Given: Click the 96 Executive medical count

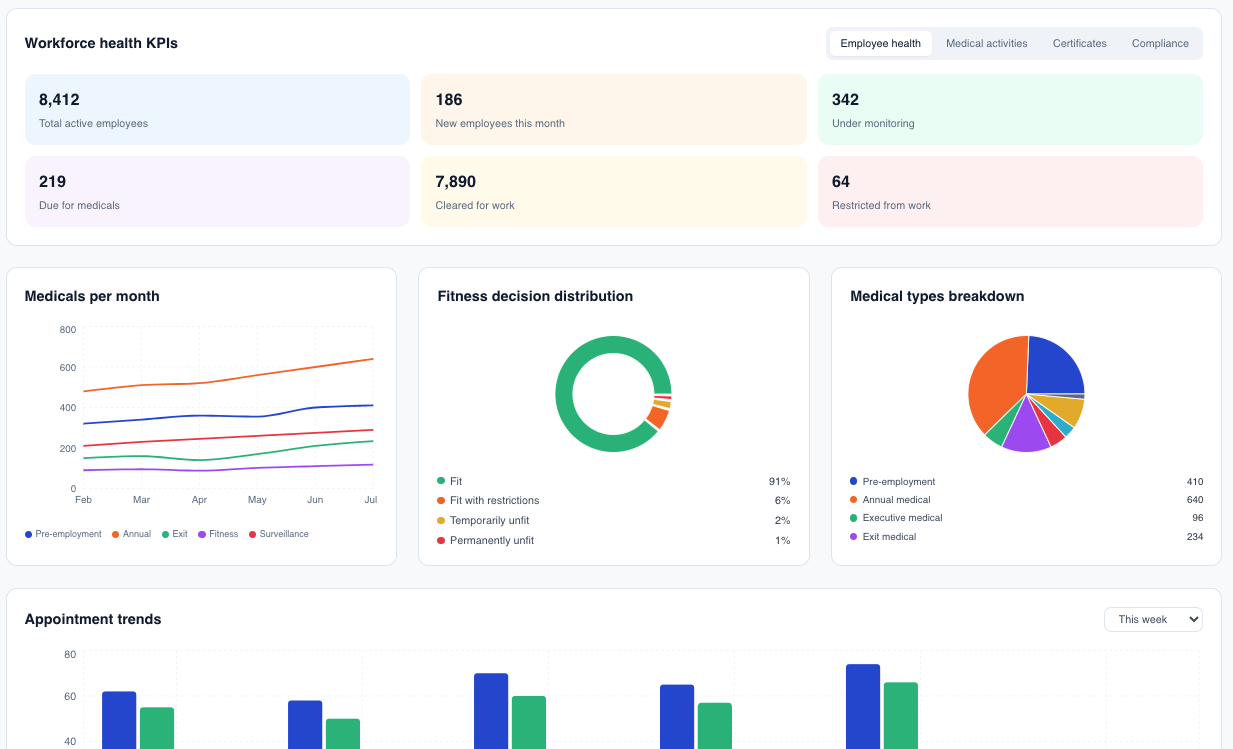Looking at the screenshot, I should click(x=1197, y=518).
